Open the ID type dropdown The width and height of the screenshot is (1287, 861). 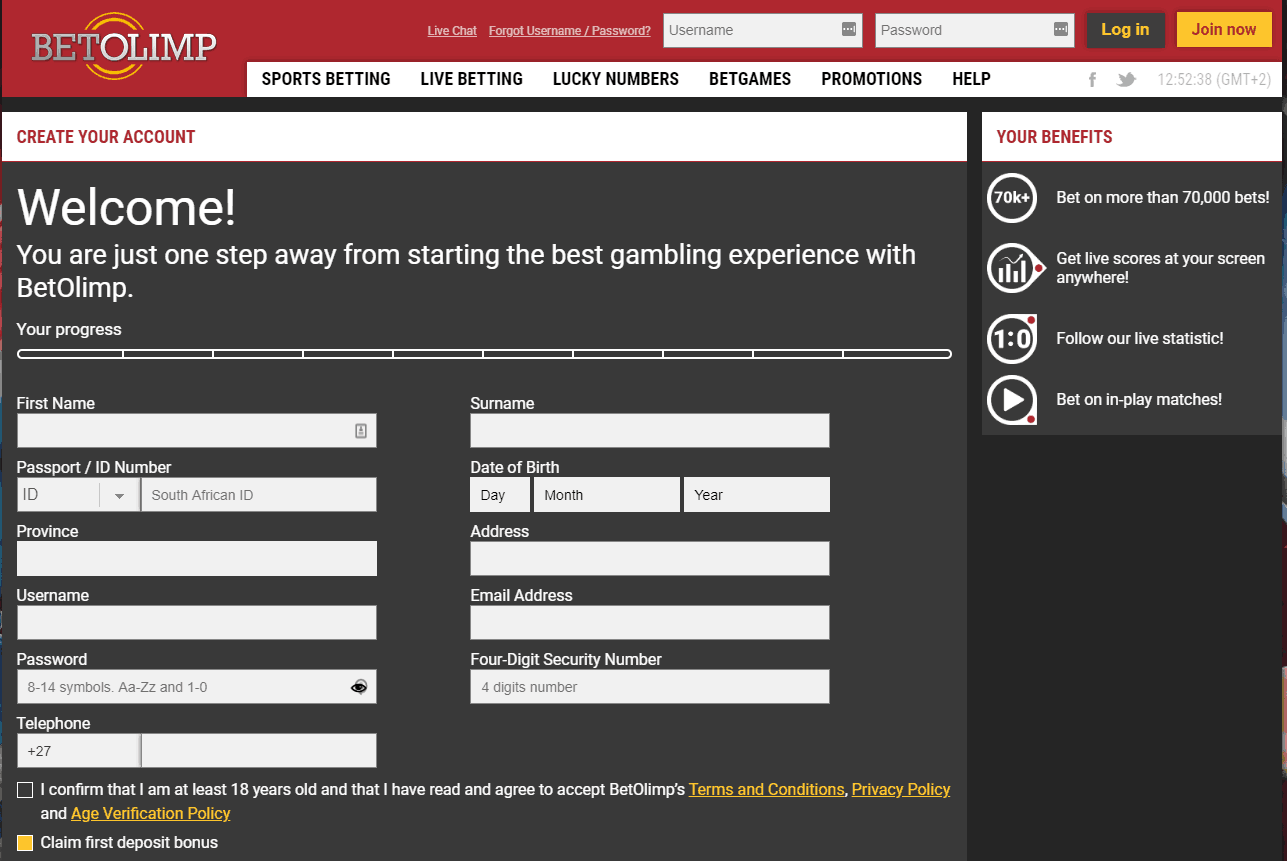(x=78, y=495)
